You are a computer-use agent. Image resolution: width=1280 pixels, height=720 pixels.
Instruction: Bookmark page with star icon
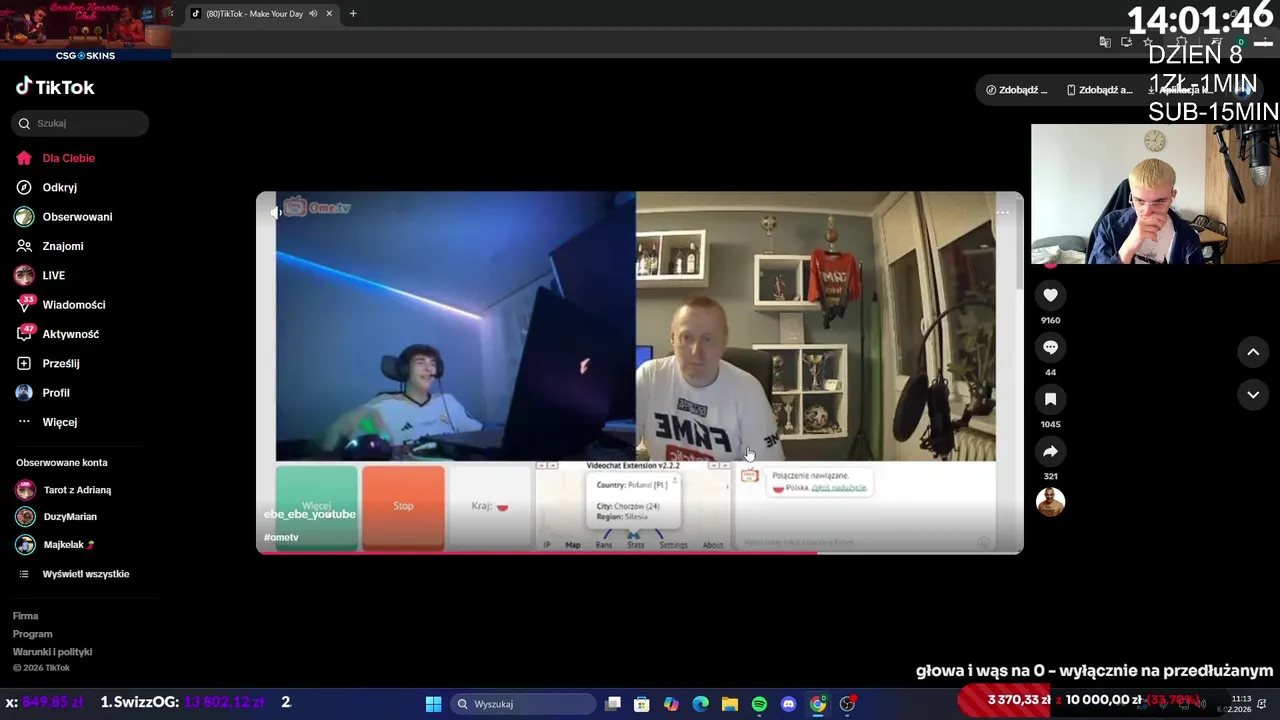[x=1148, y=42]
